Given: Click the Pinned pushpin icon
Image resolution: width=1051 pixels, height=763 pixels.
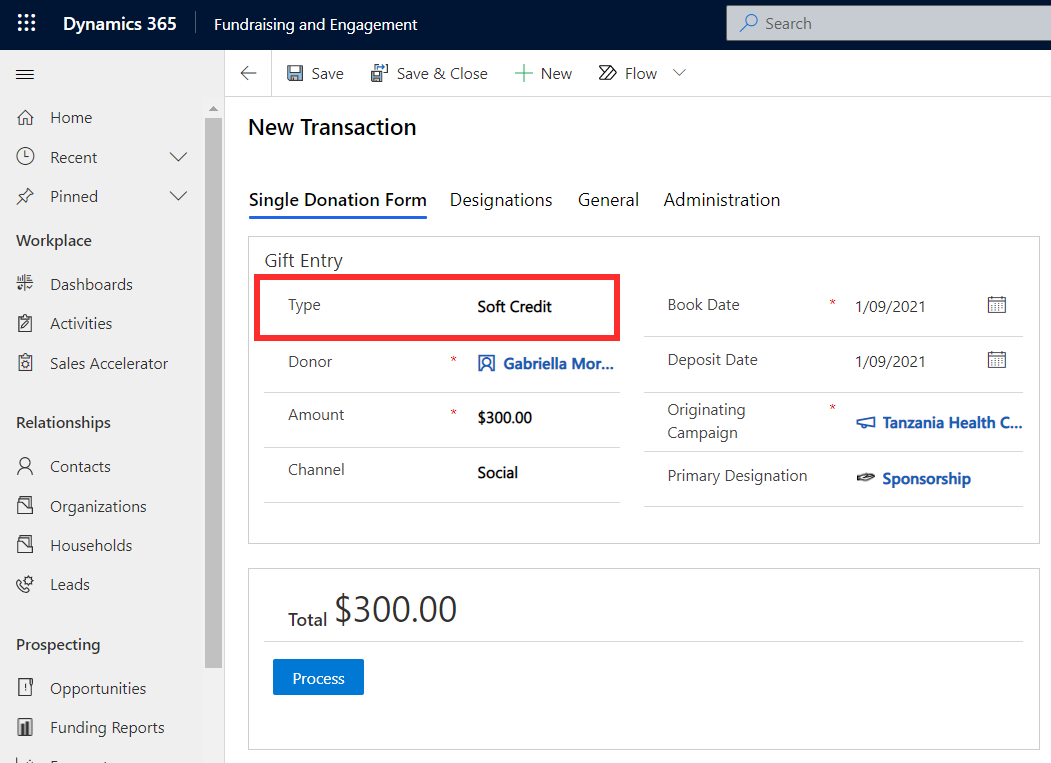Looking at the screenshot, I should 25,196.
